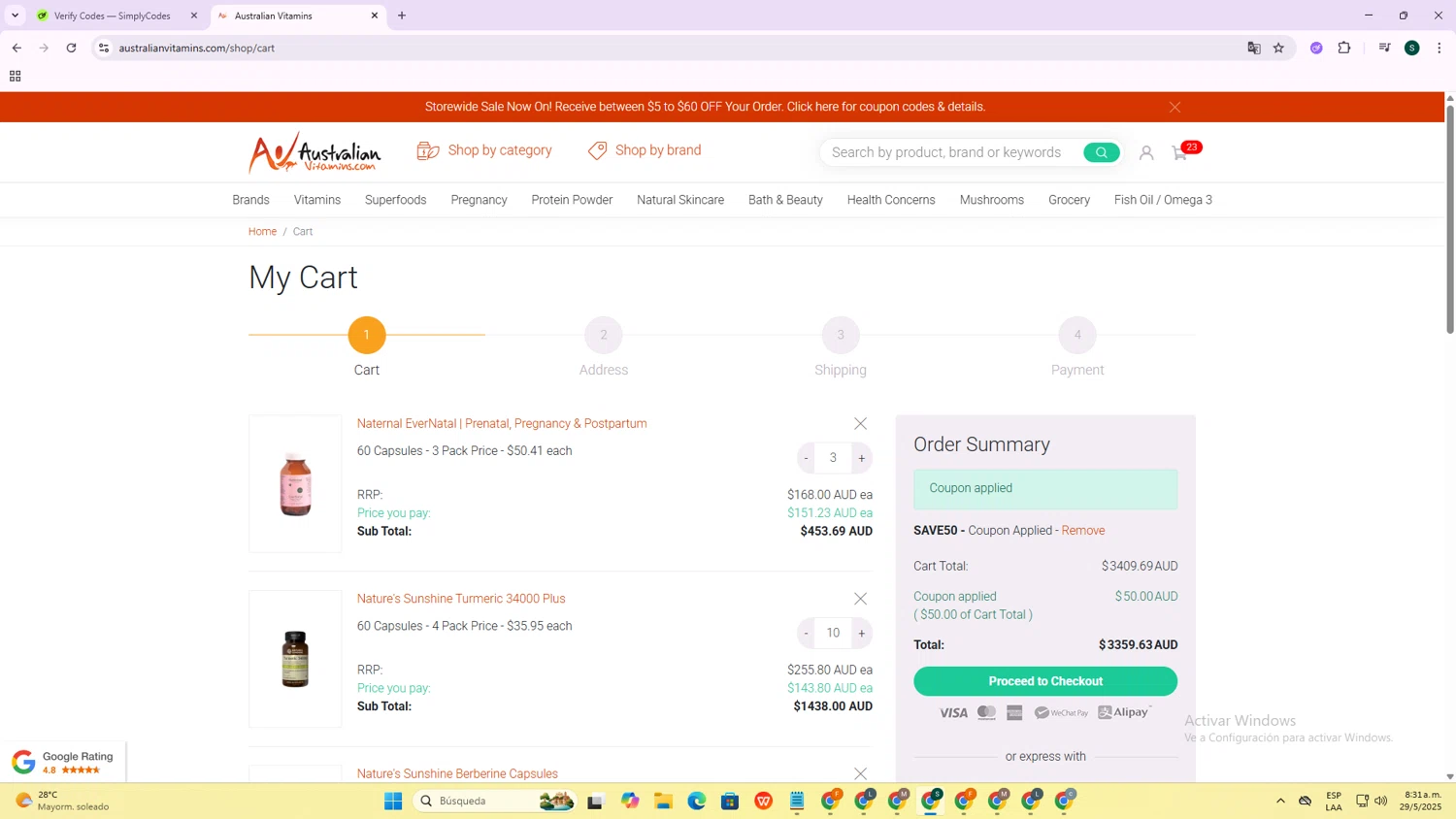Open a new browser tab
This screenshot has width=1456, height=819.
402,16
